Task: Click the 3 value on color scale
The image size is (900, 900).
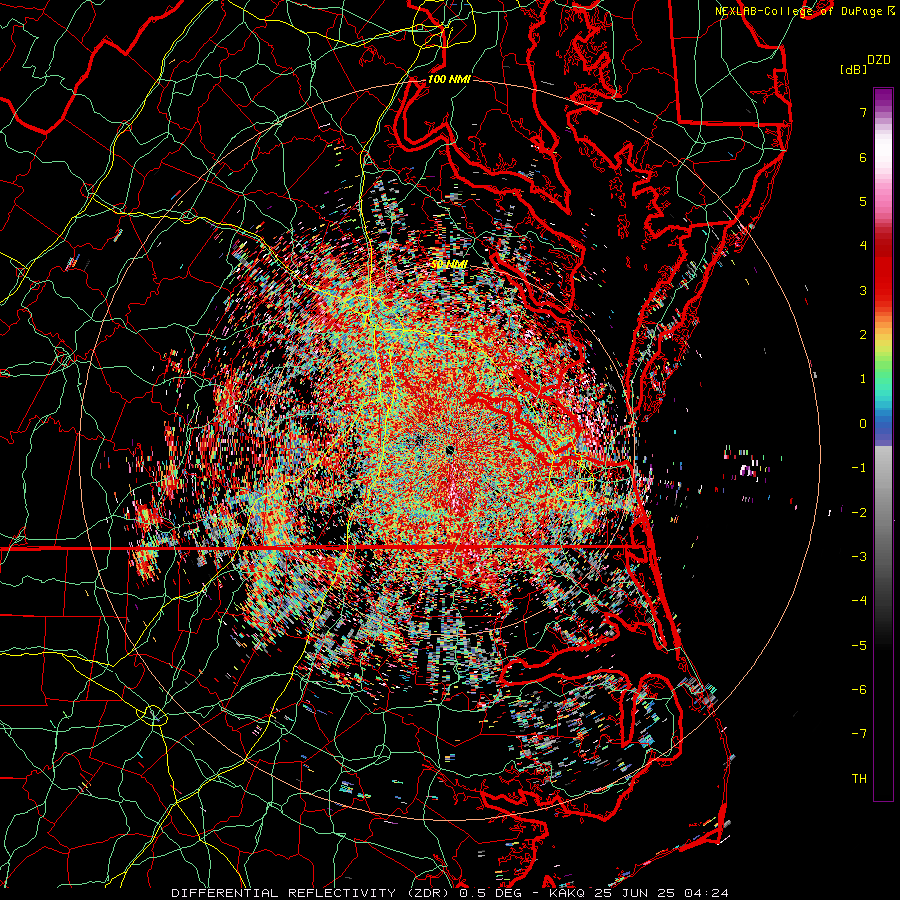Action: point(863,290)
